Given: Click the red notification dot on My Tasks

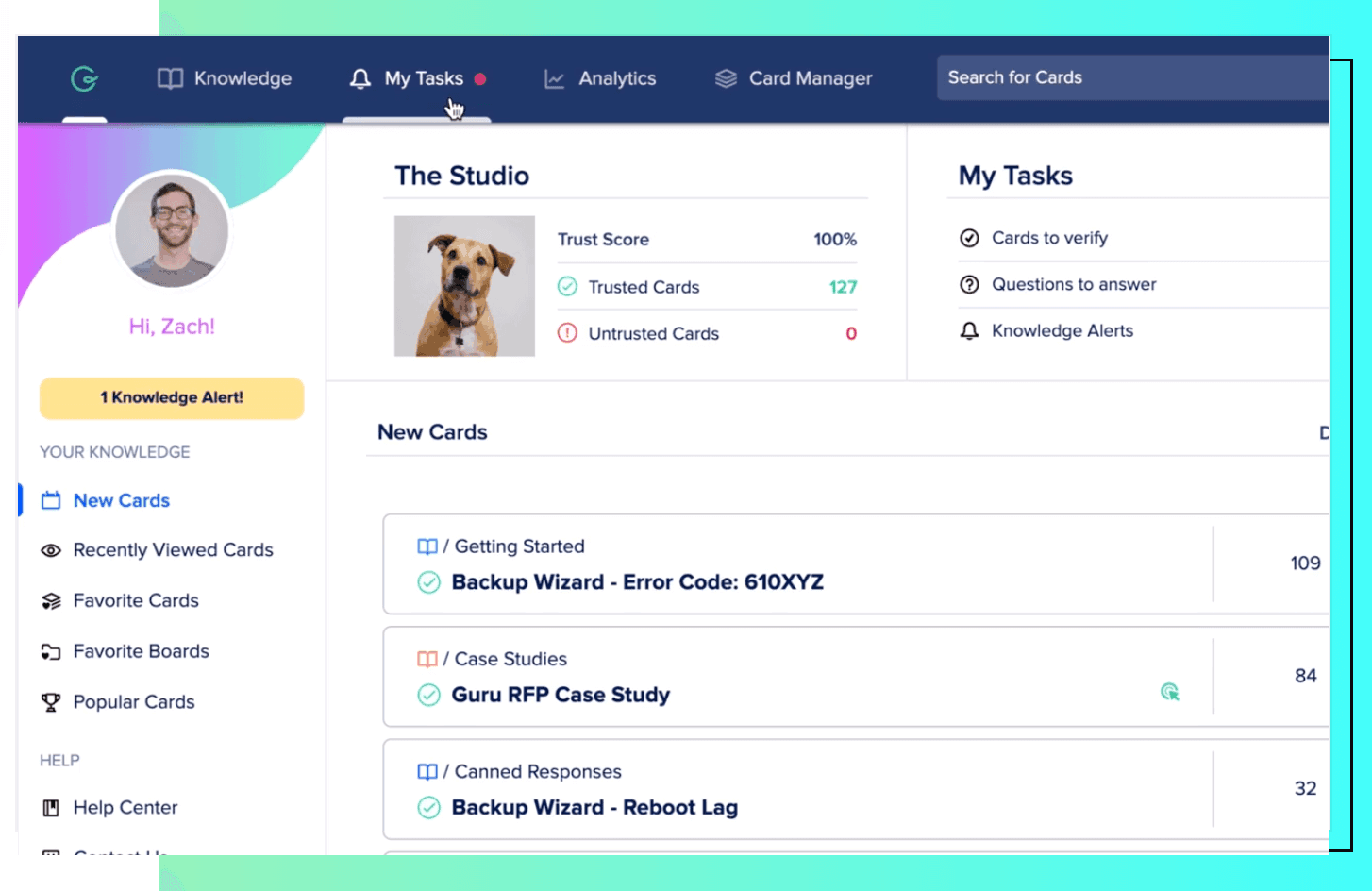Looking at the screenshot, I should point(480,79).
